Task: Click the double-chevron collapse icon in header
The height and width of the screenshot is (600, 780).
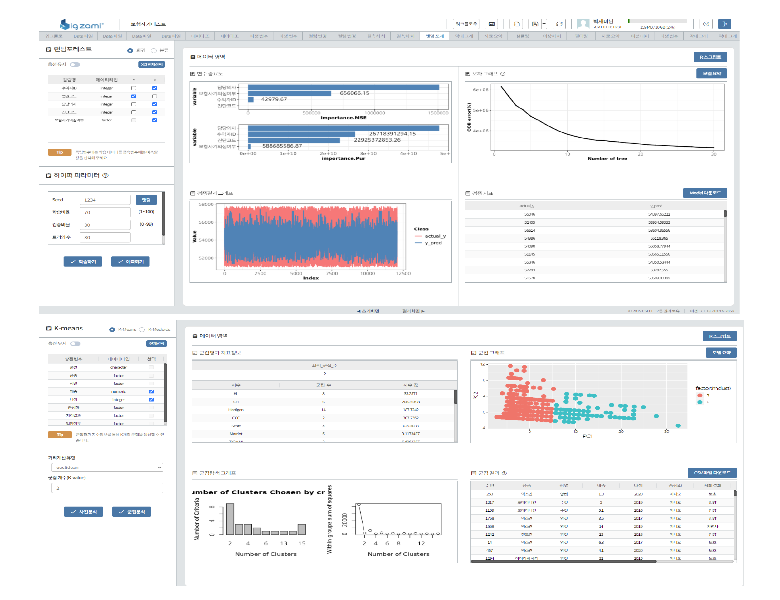Action: [706, 23]
